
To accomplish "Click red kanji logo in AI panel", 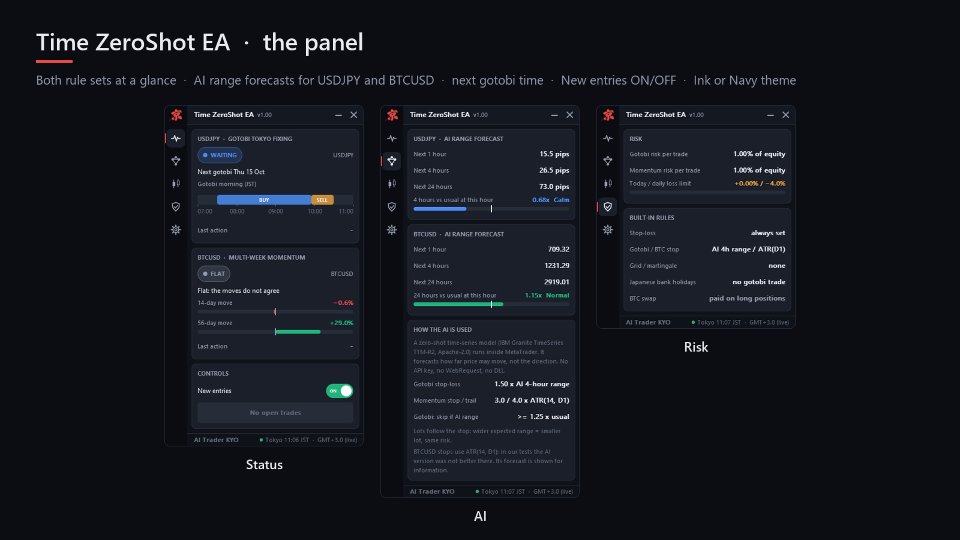I will (x=392, y=114).
